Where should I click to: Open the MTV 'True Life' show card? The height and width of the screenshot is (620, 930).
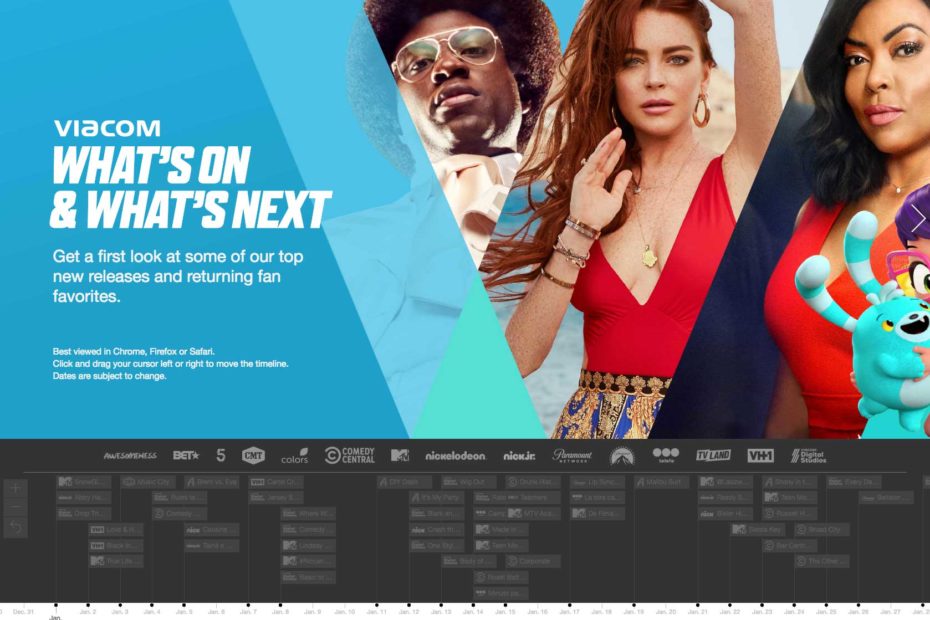click(x=116, y=561)
